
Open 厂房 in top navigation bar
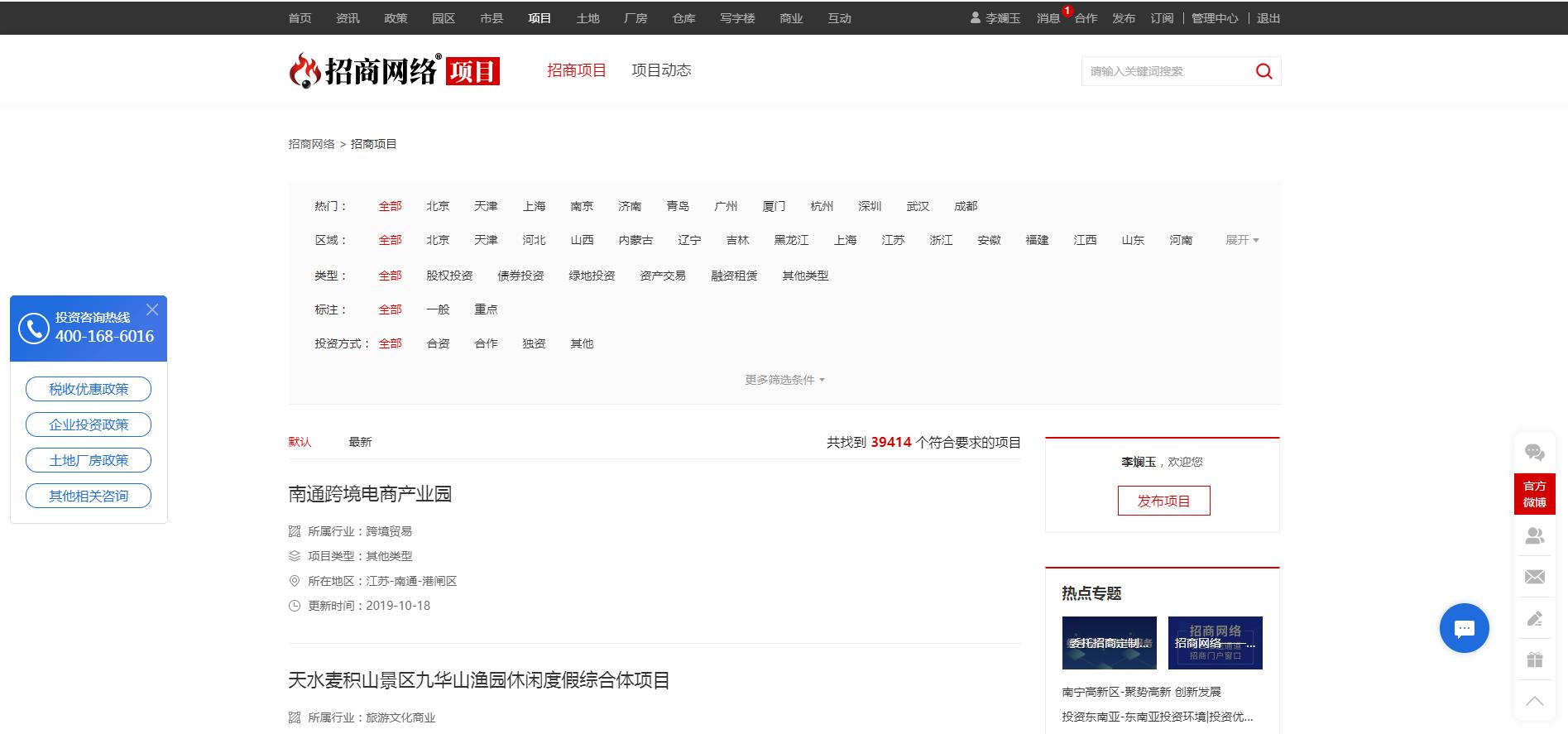pos(635,18)
